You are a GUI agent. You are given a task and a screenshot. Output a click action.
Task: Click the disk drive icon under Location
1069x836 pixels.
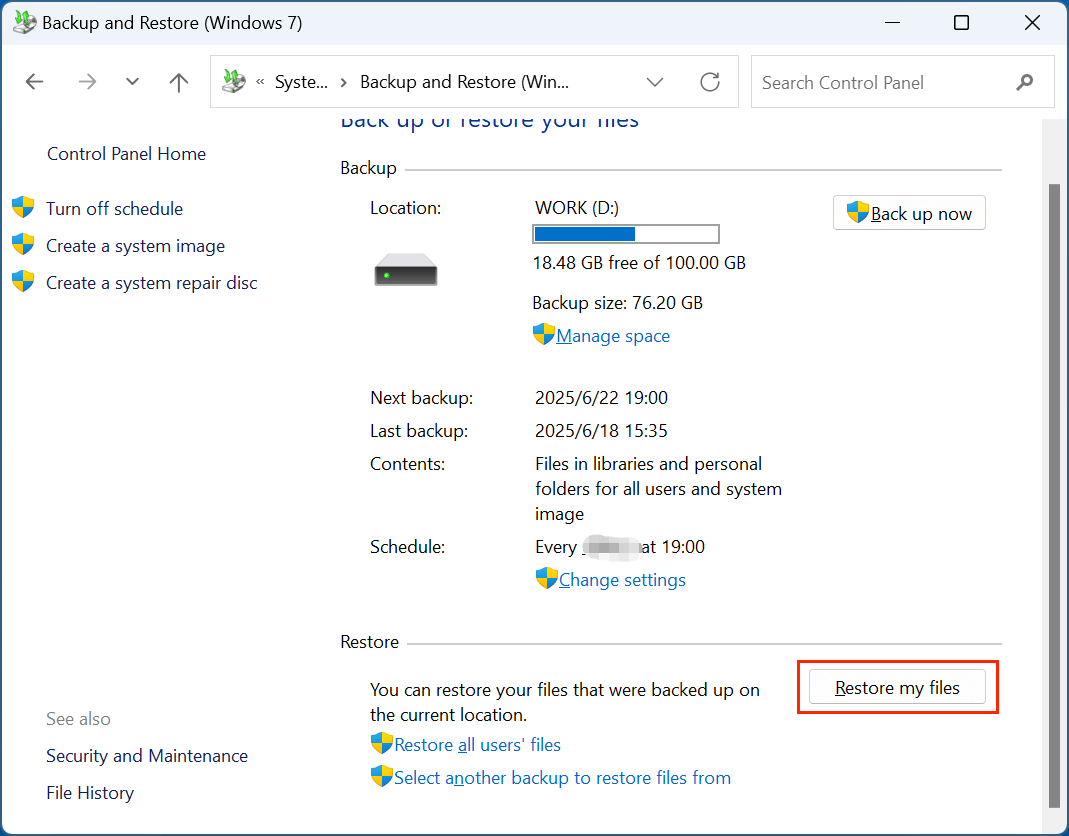405,268
